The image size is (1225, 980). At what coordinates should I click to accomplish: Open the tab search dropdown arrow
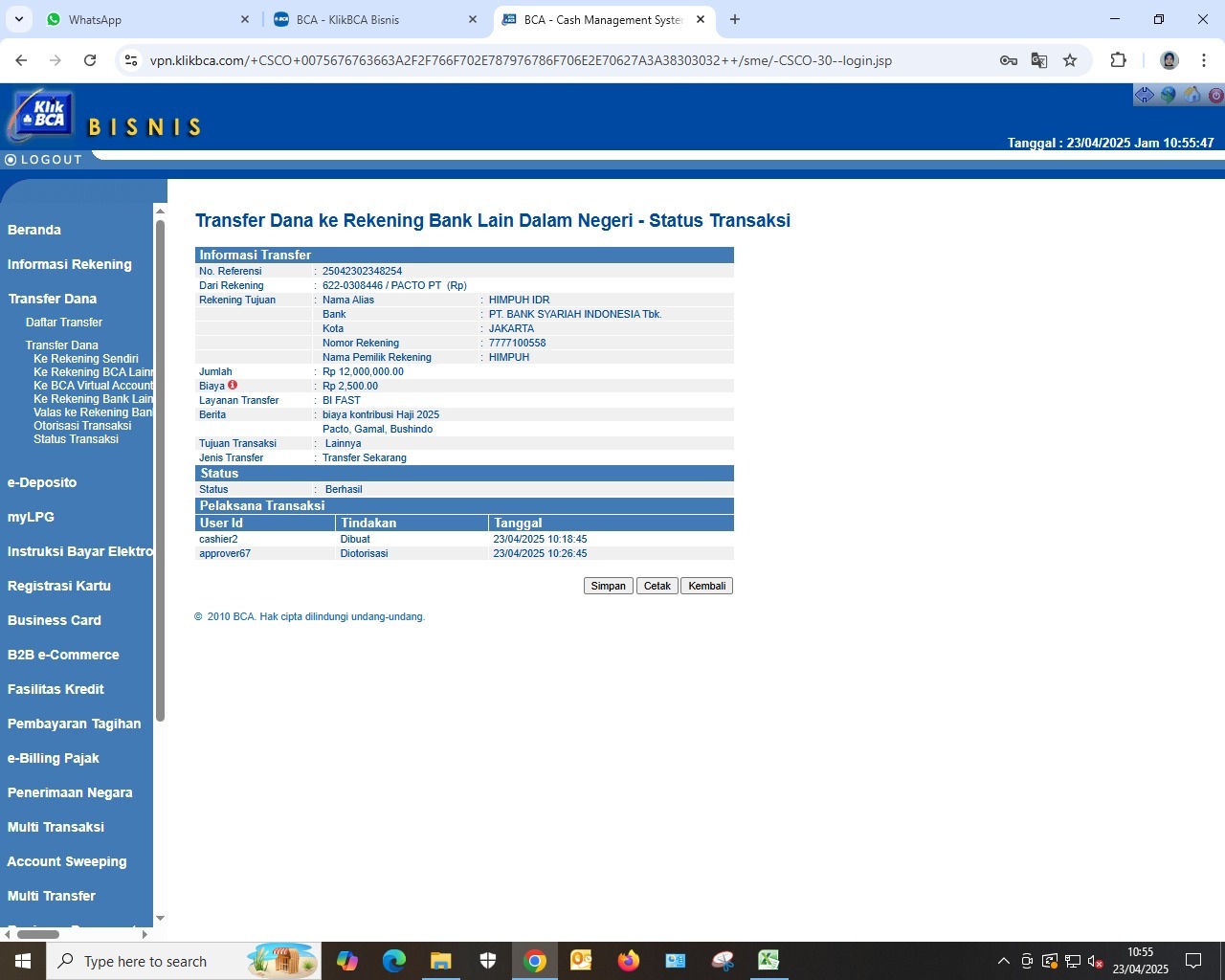(x=19, y=19)
